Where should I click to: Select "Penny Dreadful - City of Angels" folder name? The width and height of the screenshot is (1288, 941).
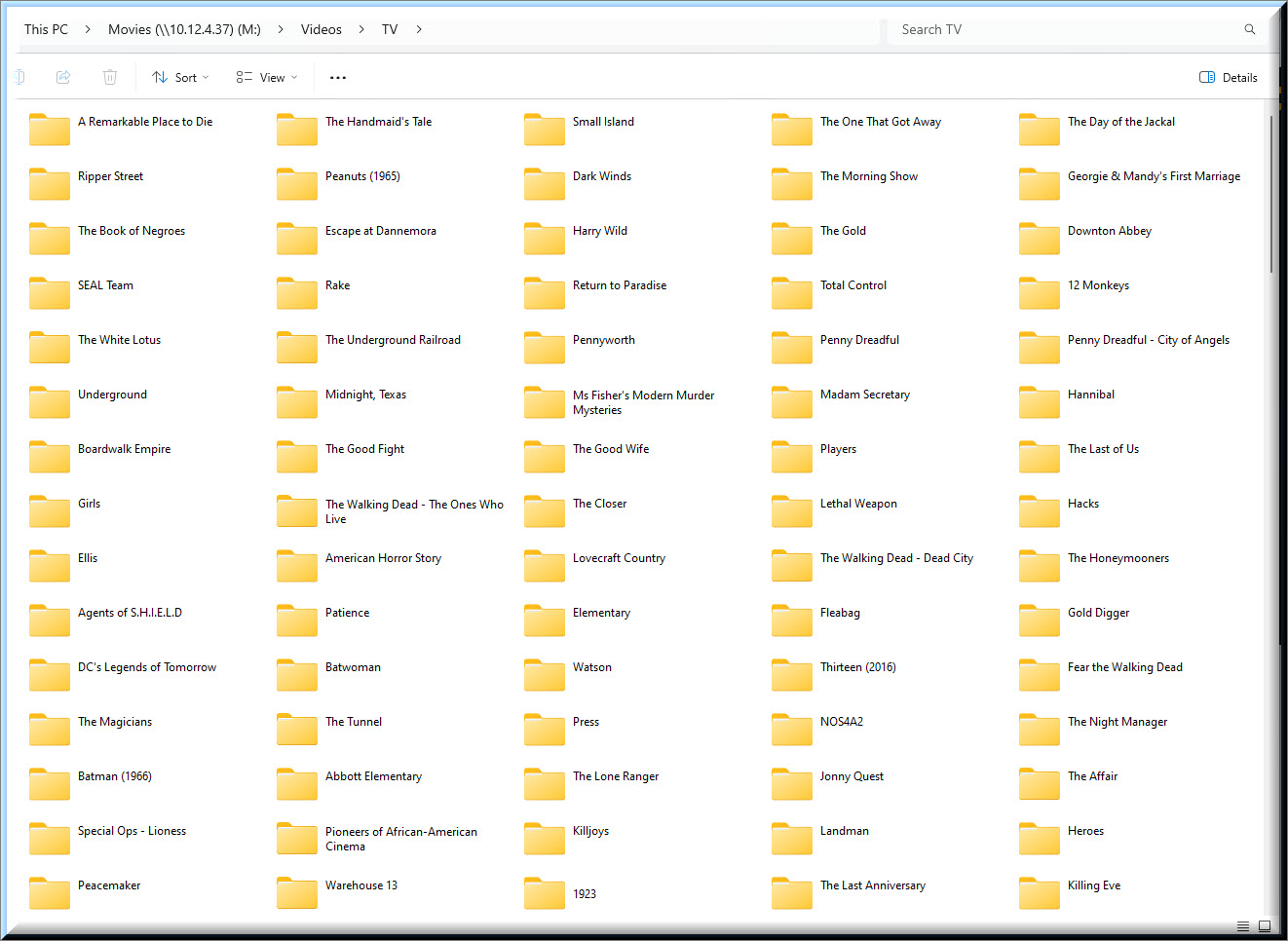[1149, 340]
